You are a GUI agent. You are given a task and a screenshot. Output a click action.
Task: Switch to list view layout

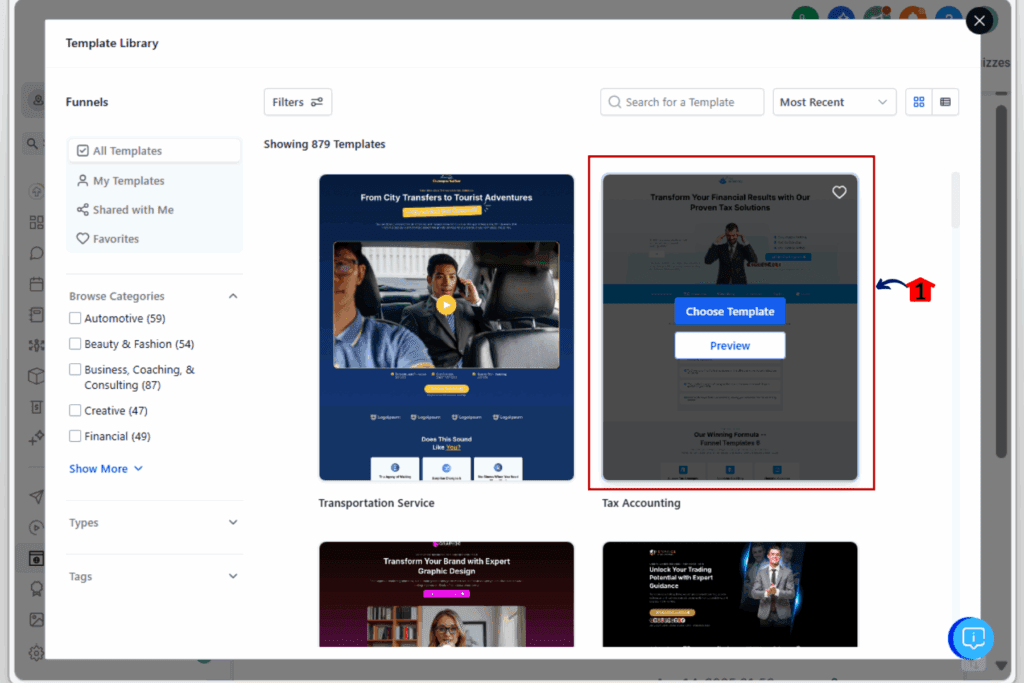945,102
